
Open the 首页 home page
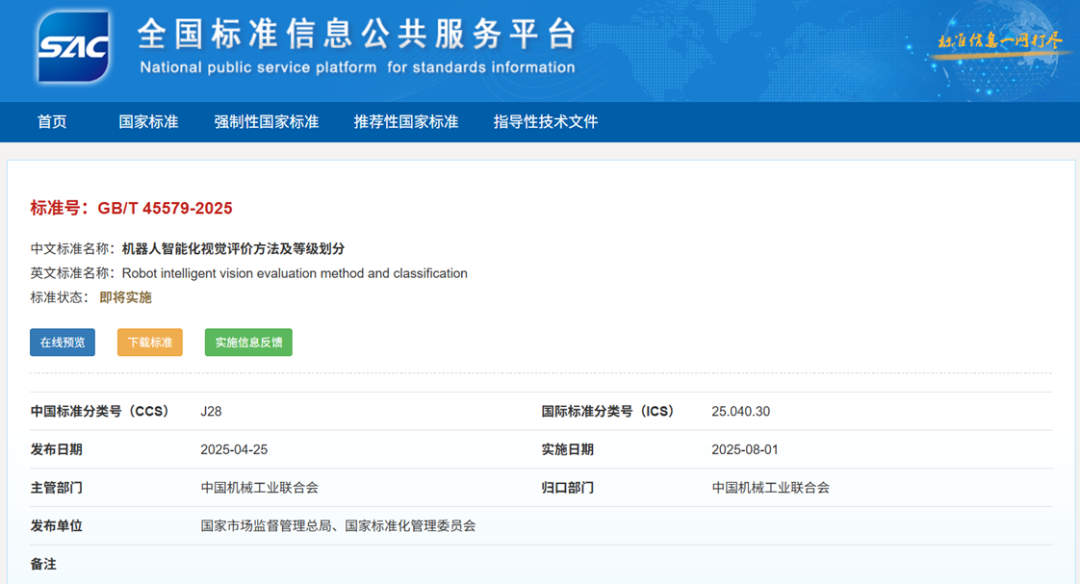tap(51, 121)
